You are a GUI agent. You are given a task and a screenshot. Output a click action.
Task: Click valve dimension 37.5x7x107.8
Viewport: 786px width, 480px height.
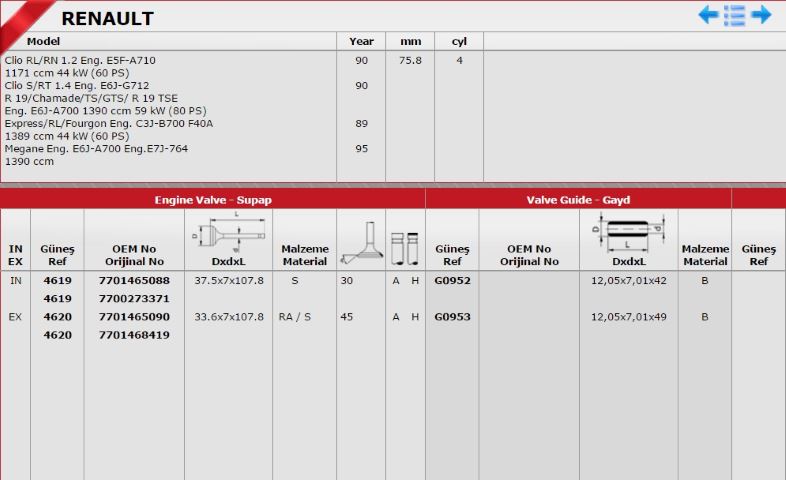[x=229, y=281]
